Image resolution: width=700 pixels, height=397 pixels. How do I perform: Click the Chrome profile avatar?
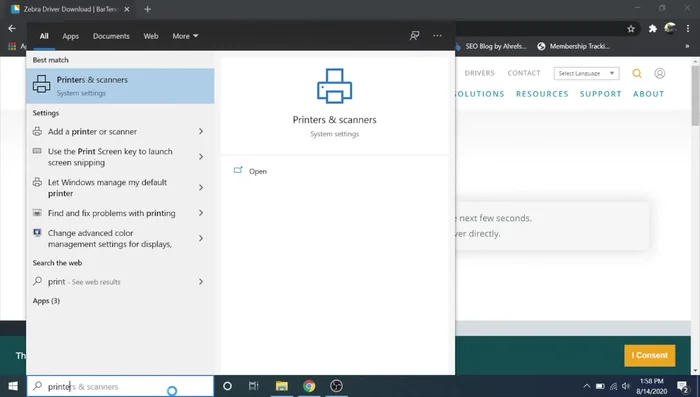coord(670,28)
